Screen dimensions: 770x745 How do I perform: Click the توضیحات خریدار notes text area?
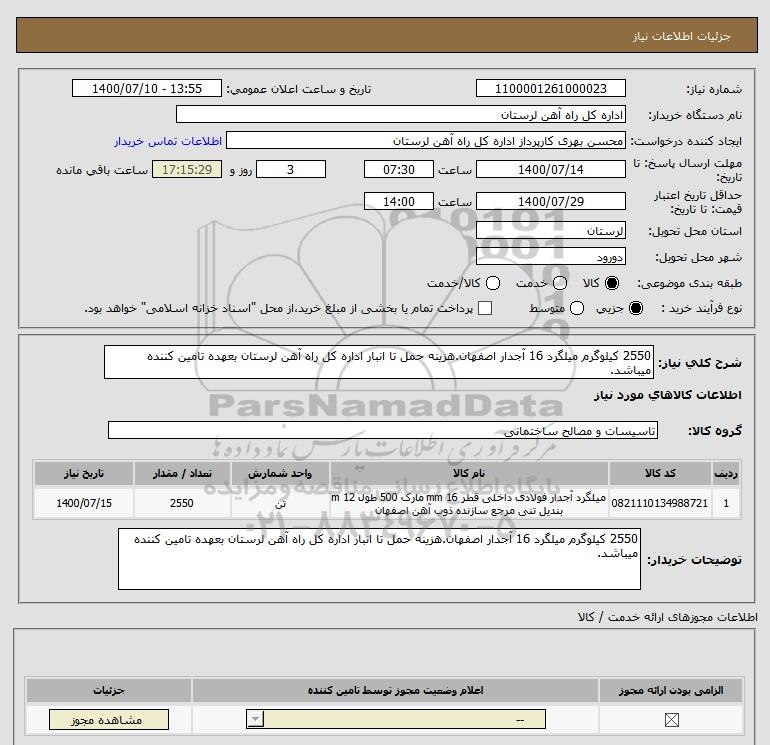coord(379,559)
